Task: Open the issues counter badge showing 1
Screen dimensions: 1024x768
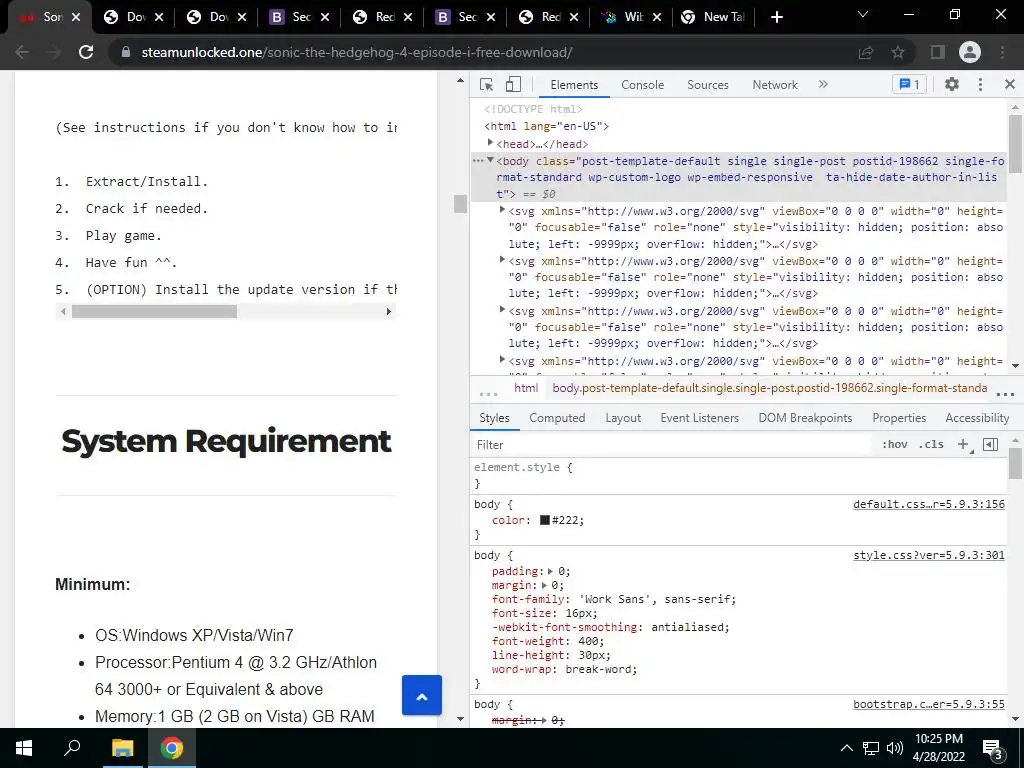Action: click(x=909, y=84)
